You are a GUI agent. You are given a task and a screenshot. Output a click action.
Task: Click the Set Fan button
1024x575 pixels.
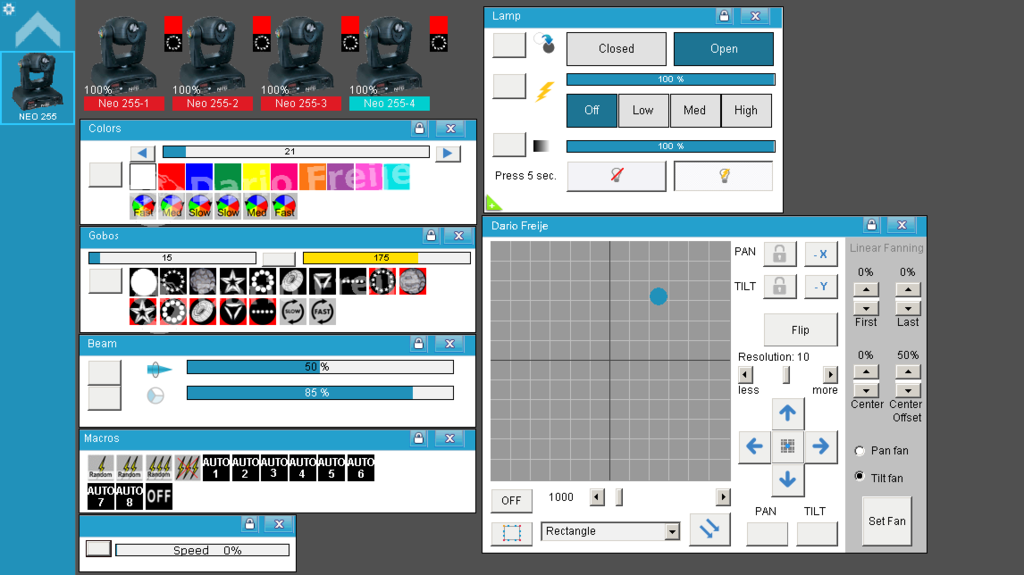coord(887,521)
